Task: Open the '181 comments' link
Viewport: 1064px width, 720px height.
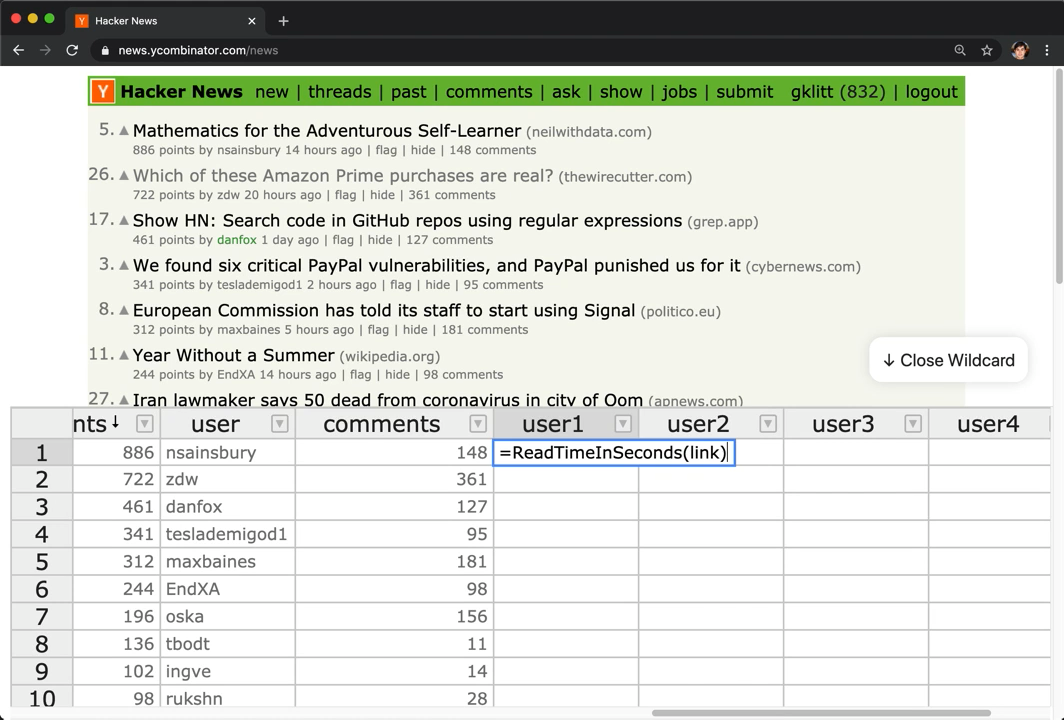Action: coord(484,330)
